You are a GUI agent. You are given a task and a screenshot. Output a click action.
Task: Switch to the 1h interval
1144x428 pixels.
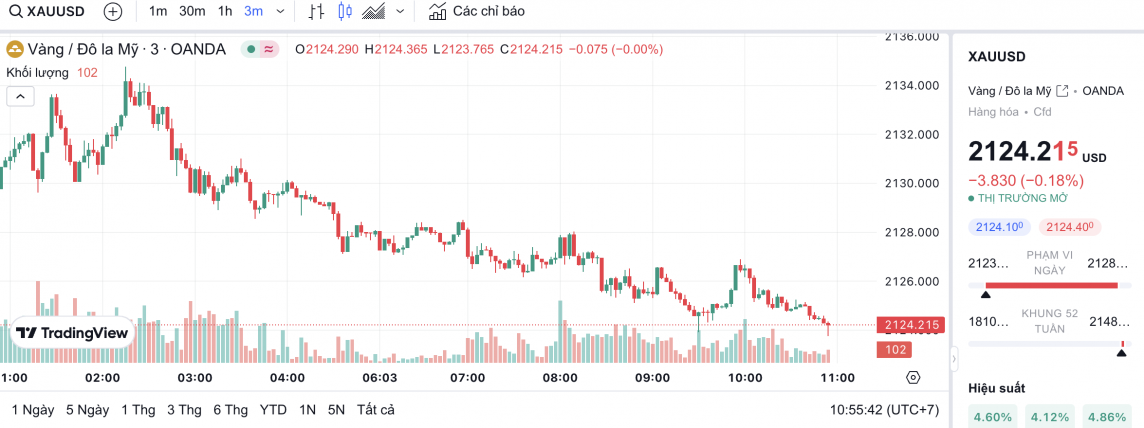pos(225,12)
